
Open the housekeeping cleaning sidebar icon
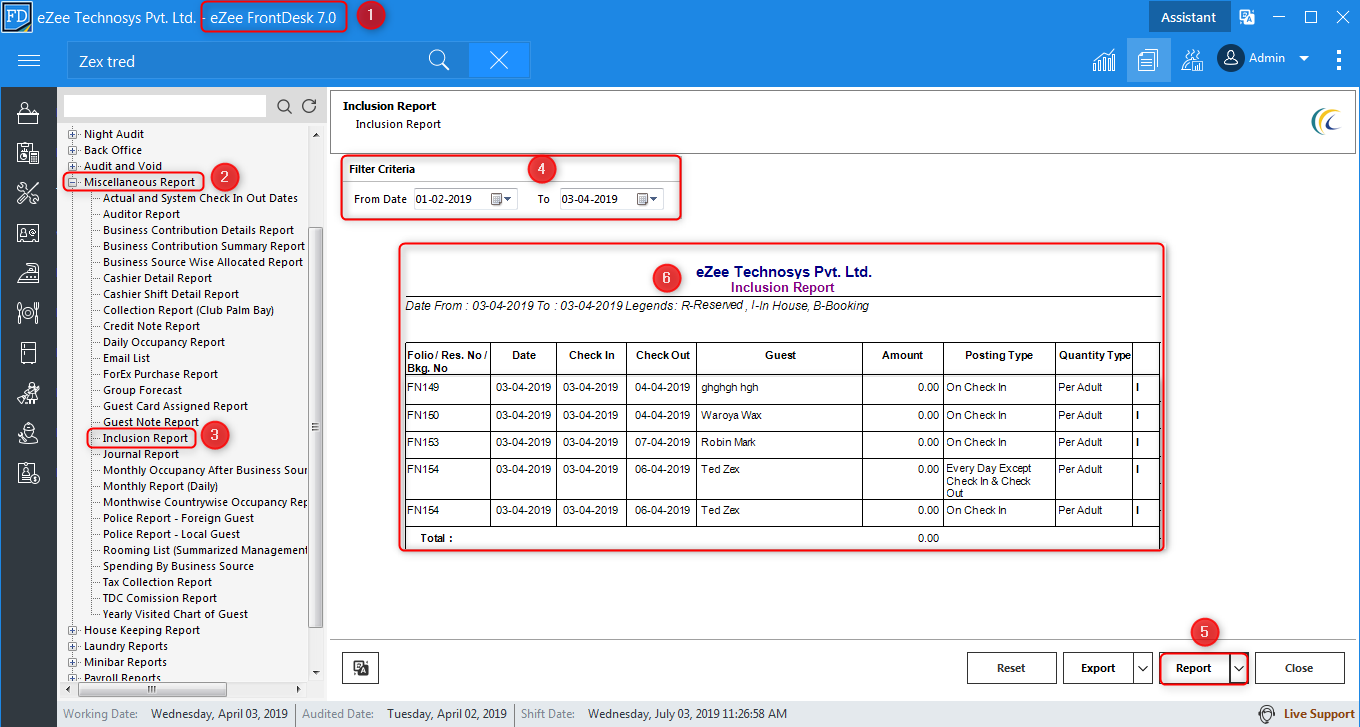point(28,393)
